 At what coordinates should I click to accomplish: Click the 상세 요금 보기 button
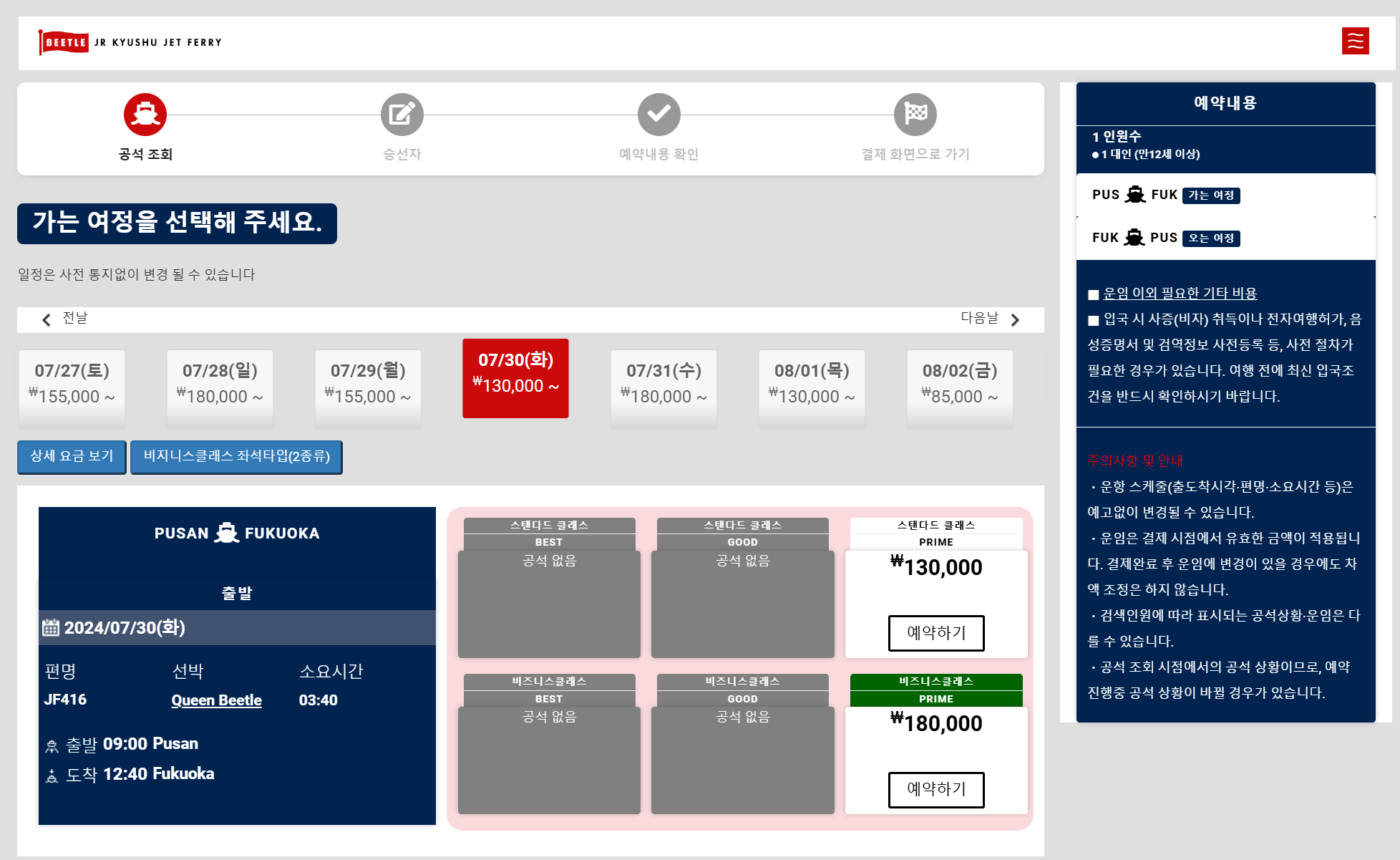pyautogui.click(x=72, y=456)
